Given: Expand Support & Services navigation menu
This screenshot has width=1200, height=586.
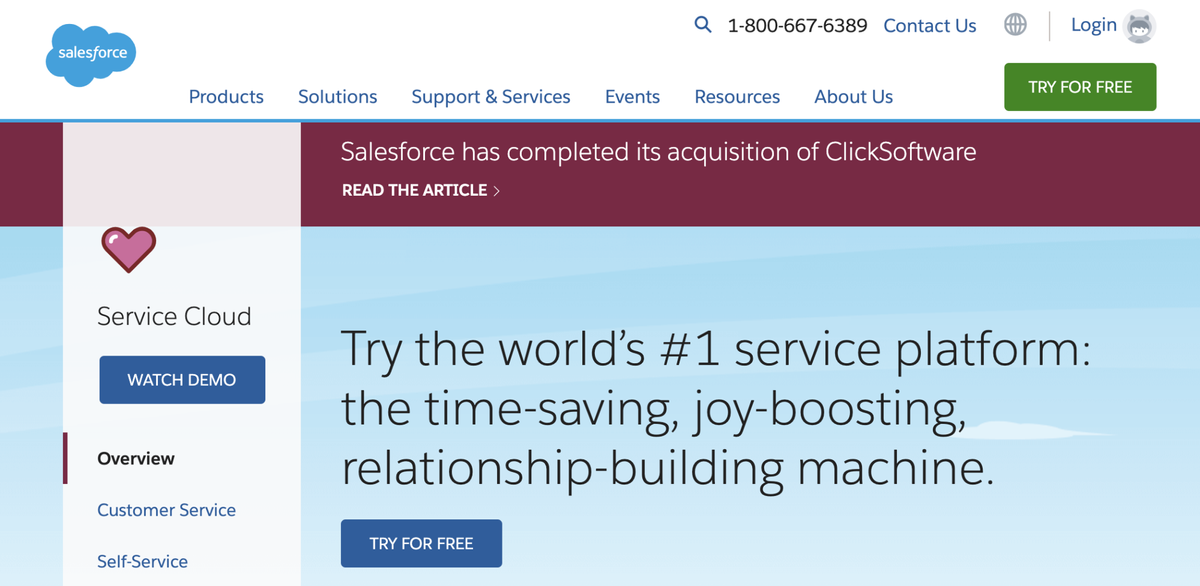Looking at the screenshot, I should click(491, 97).
